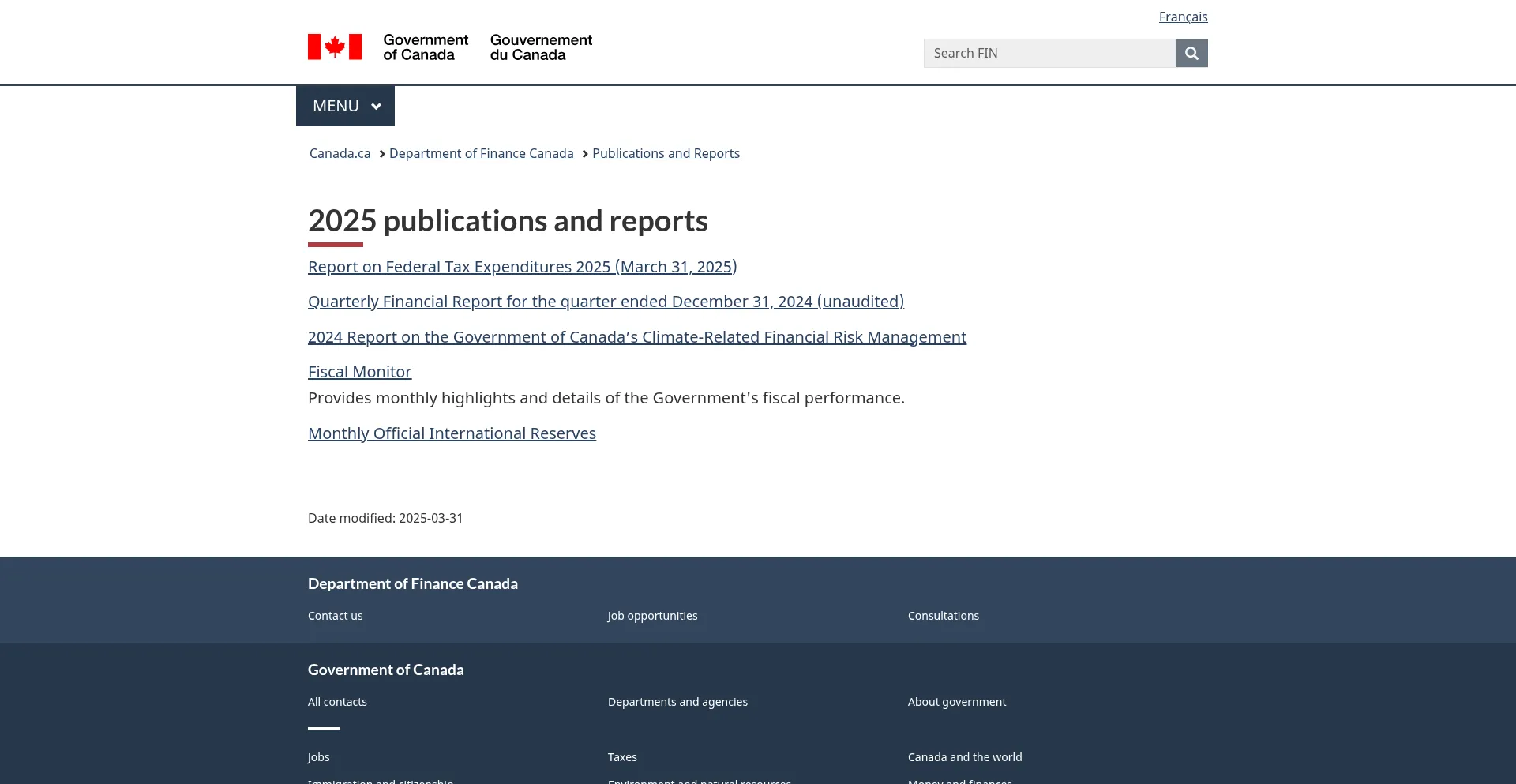The image size is (1516, 784).
Task: Open Department of Finance Canada breadcrumb
Action: [x=481, y=153]
